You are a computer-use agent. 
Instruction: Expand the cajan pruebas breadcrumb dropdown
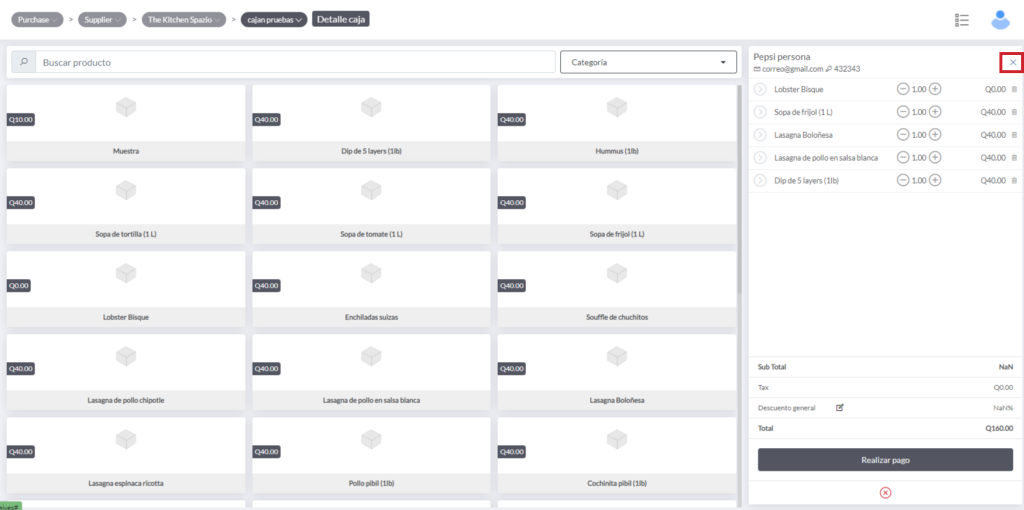click(273, 19)
